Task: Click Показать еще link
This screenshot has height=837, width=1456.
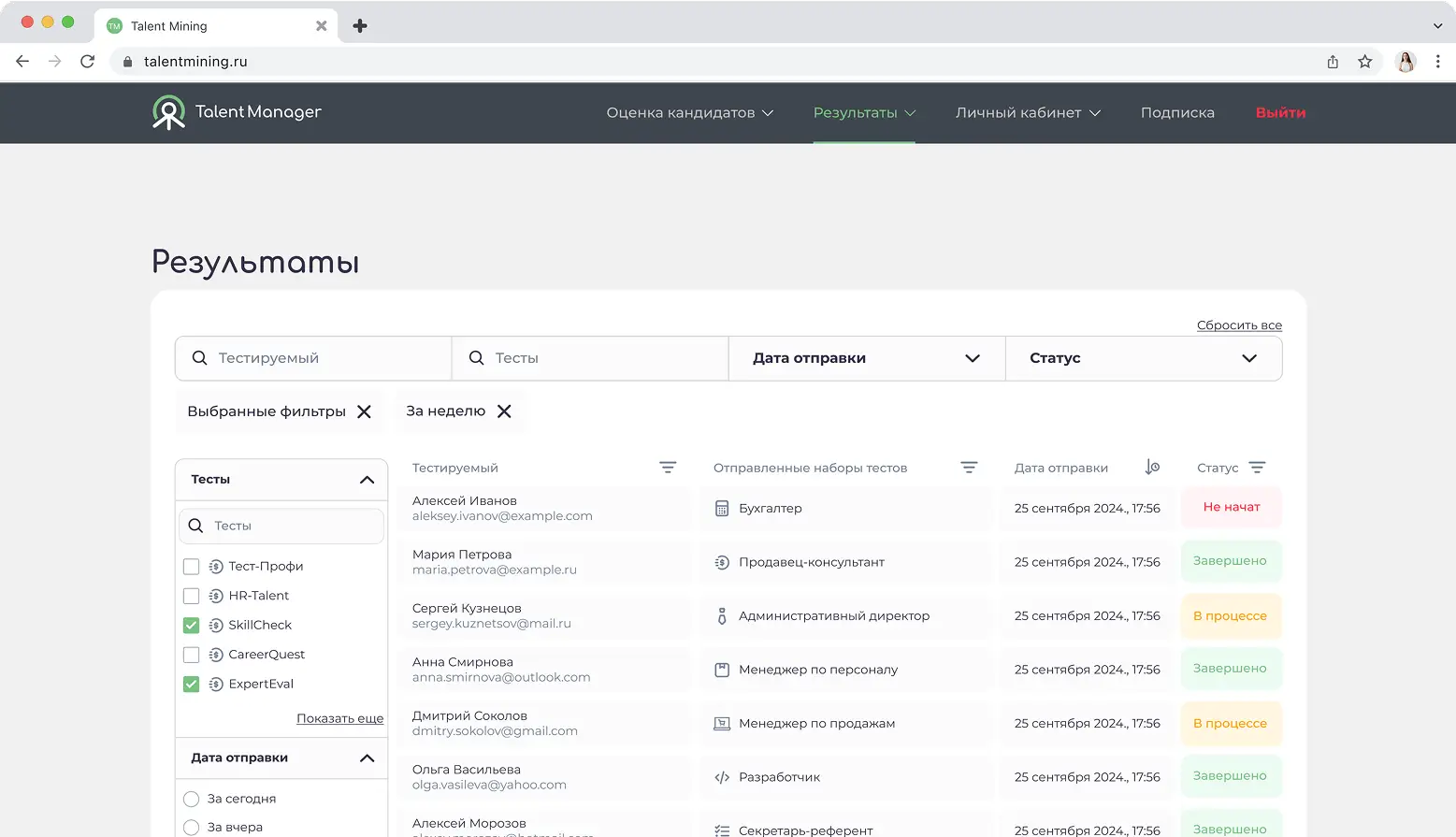Action: point(339,718)
